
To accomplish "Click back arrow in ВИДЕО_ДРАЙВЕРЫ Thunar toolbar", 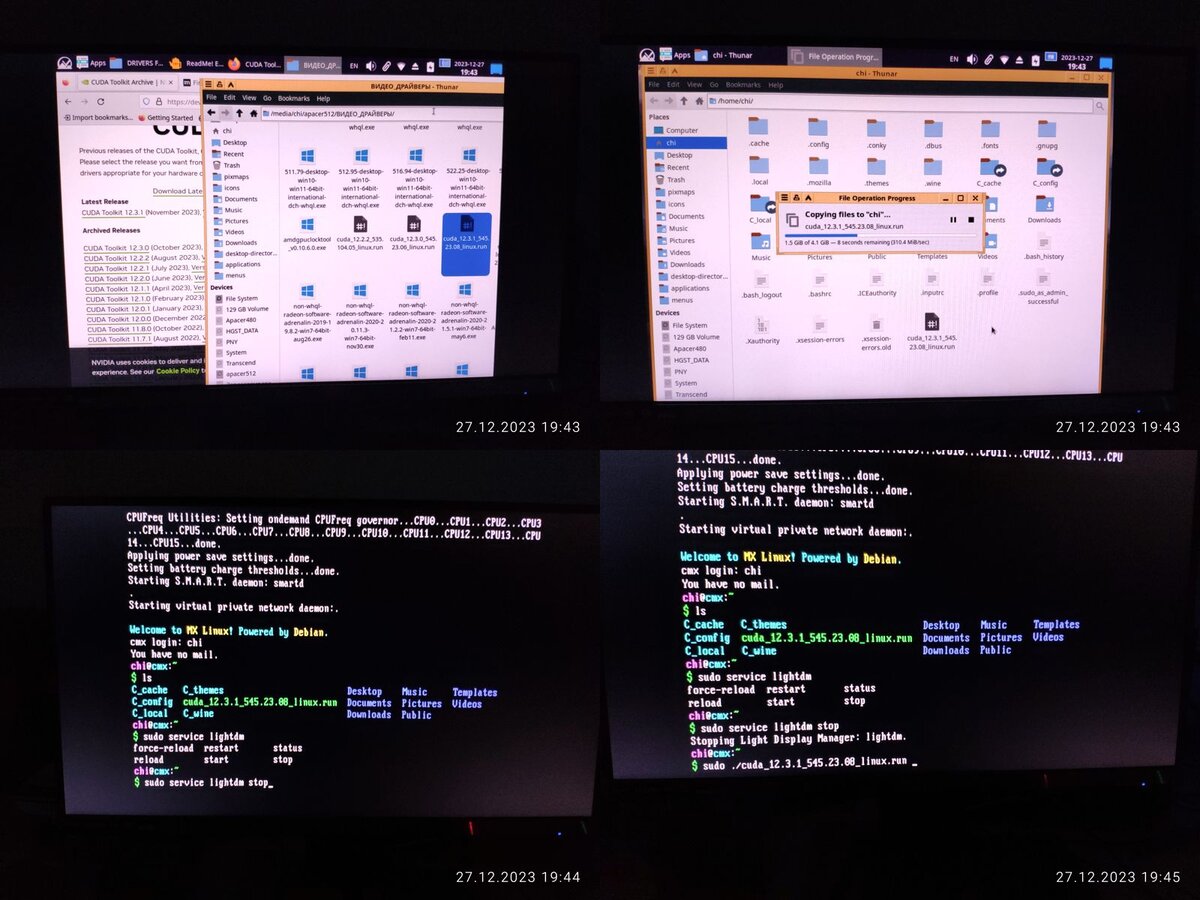I will coord(211,113).
